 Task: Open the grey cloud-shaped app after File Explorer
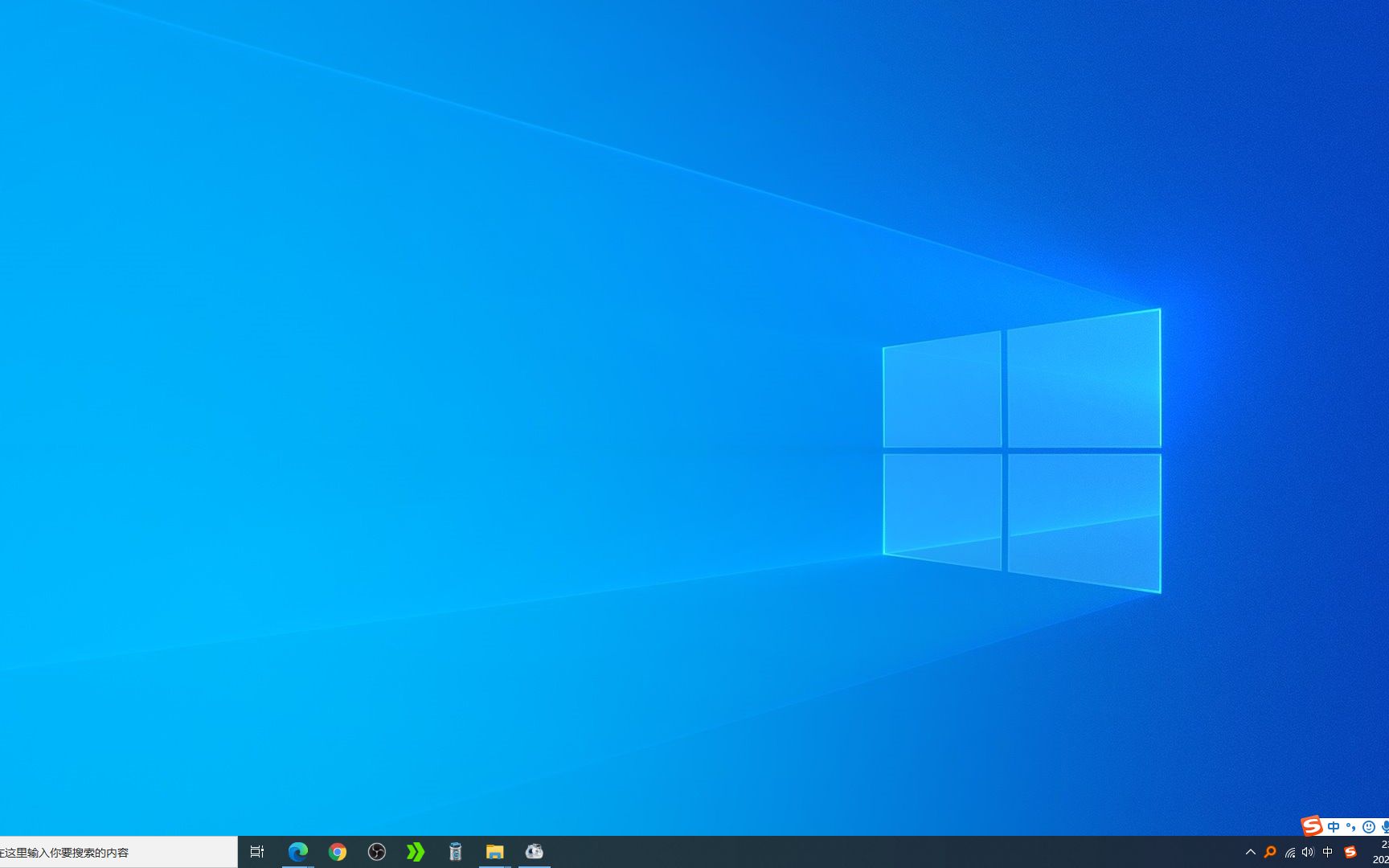tap(535, 852)
